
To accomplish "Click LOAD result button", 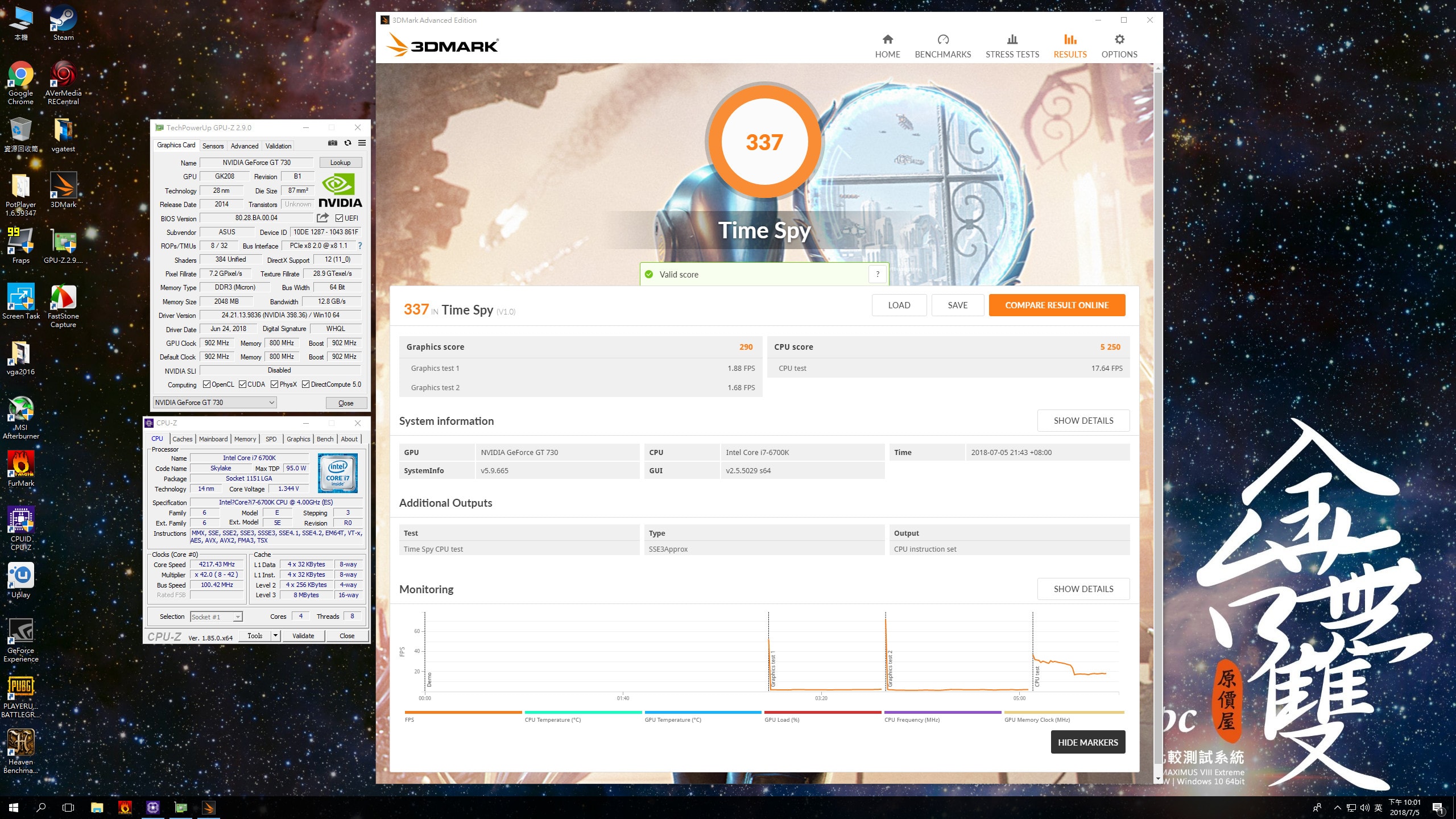I will pyautogui.click(x=899, y=305).
